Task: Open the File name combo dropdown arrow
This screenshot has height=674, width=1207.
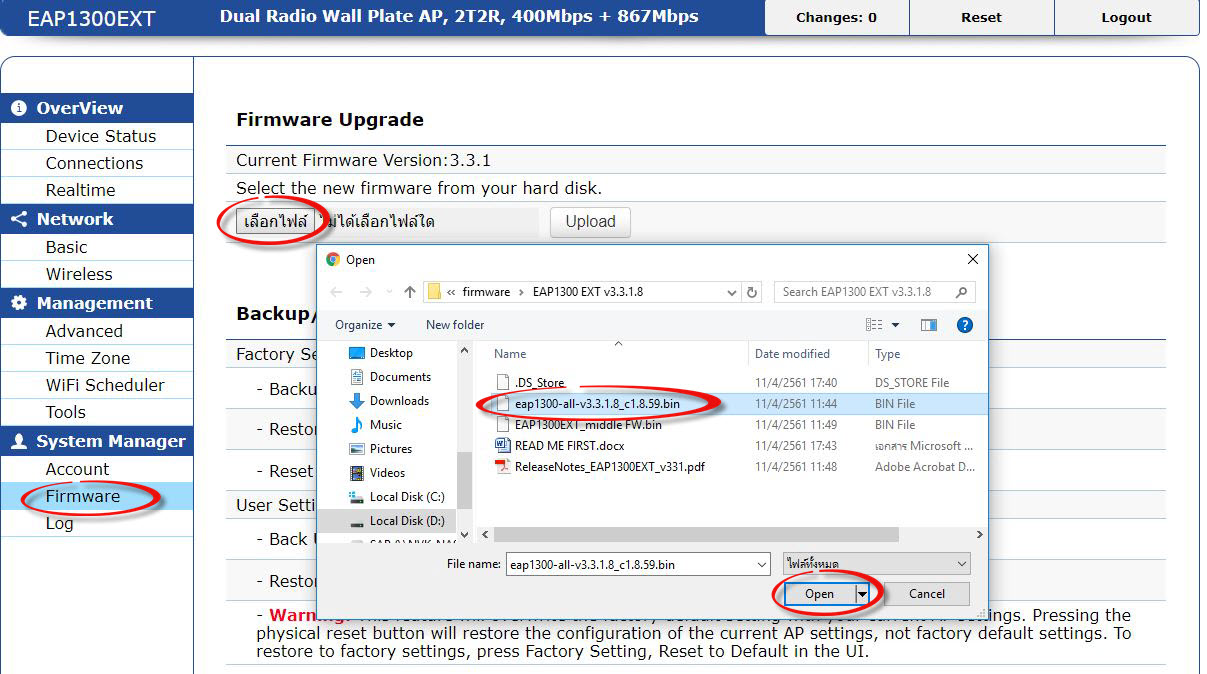Action: coord(760,565)
